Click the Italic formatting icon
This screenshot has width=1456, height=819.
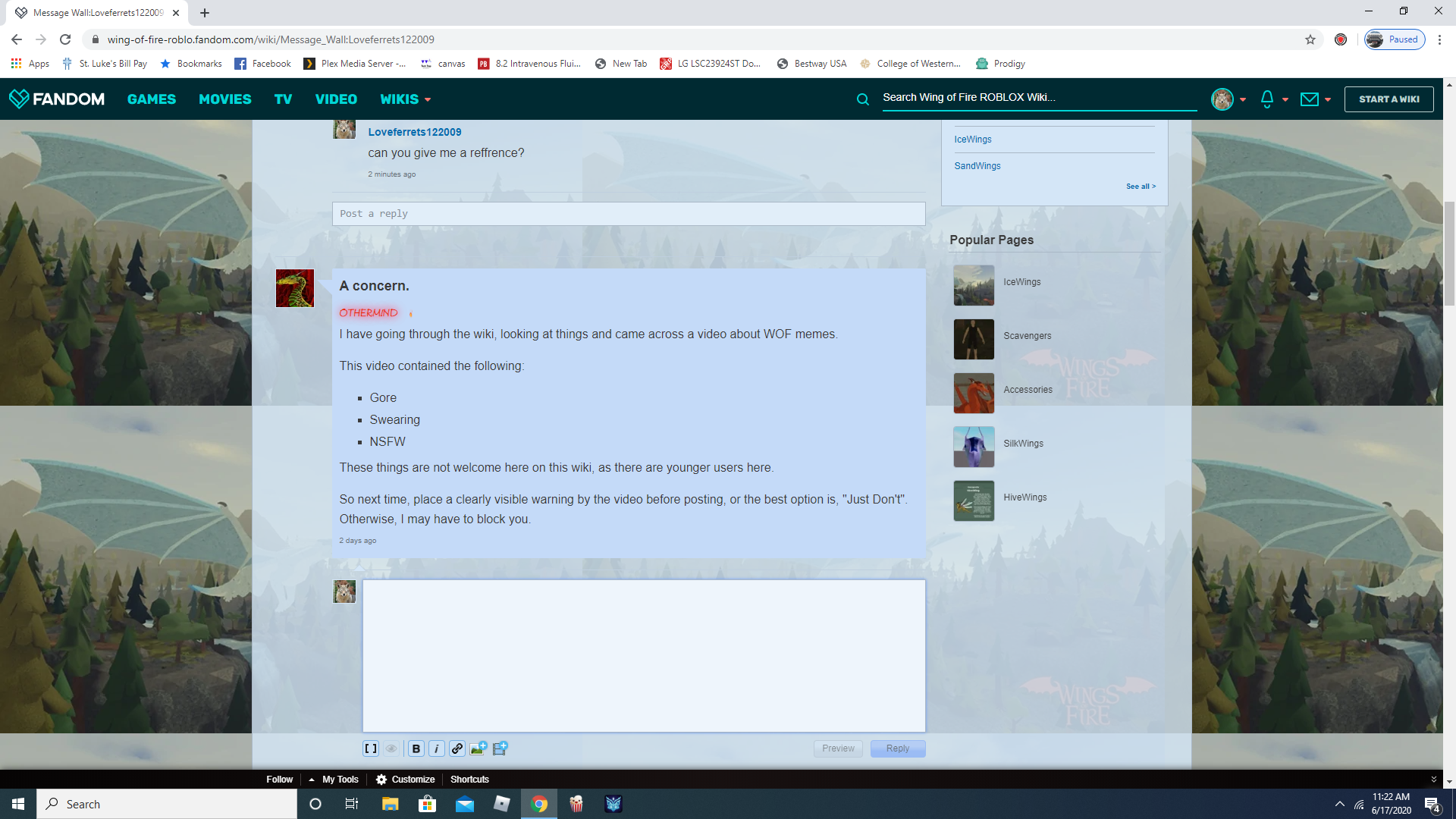tap(436, 748)
